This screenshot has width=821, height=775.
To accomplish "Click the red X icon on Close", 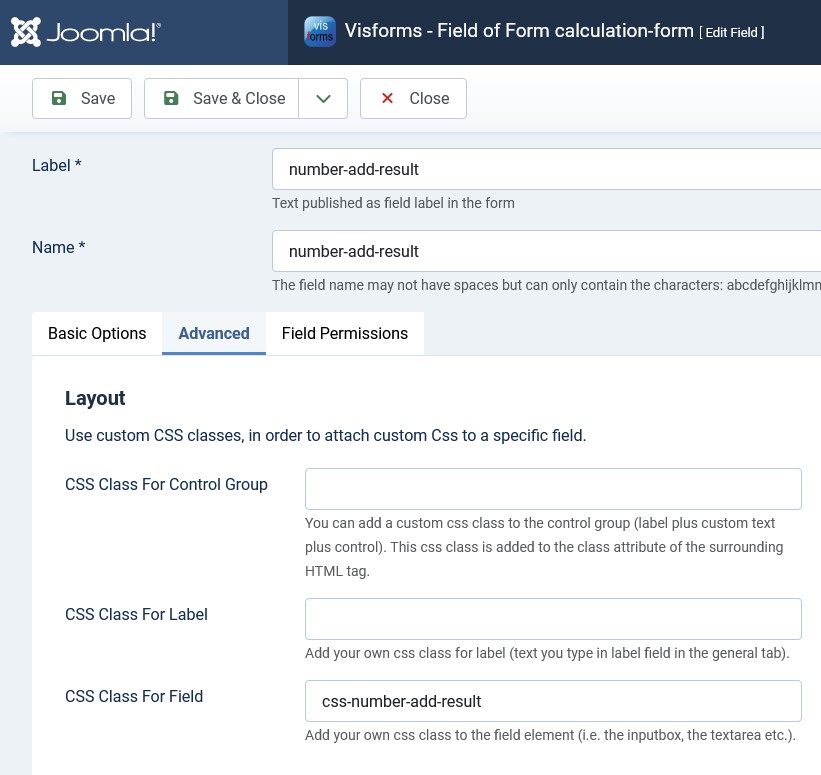I will coord(387,98).
